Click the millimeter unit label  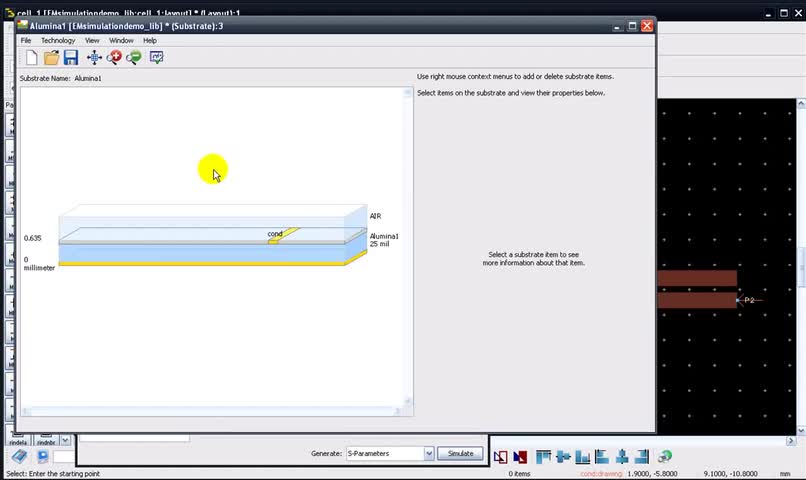click(39, 268)
